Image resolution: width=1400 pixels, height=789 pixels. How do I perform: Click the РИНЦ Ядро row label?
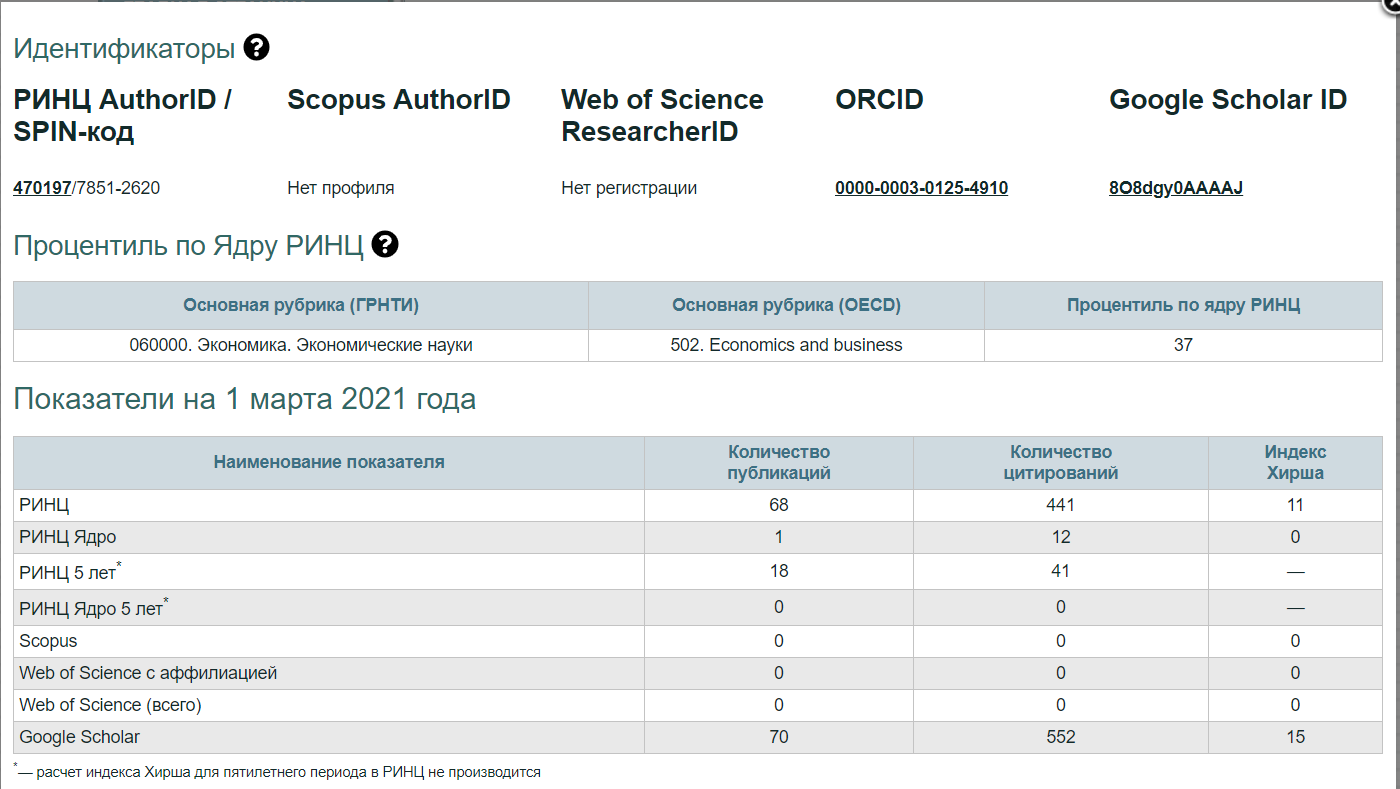point(67,538)
